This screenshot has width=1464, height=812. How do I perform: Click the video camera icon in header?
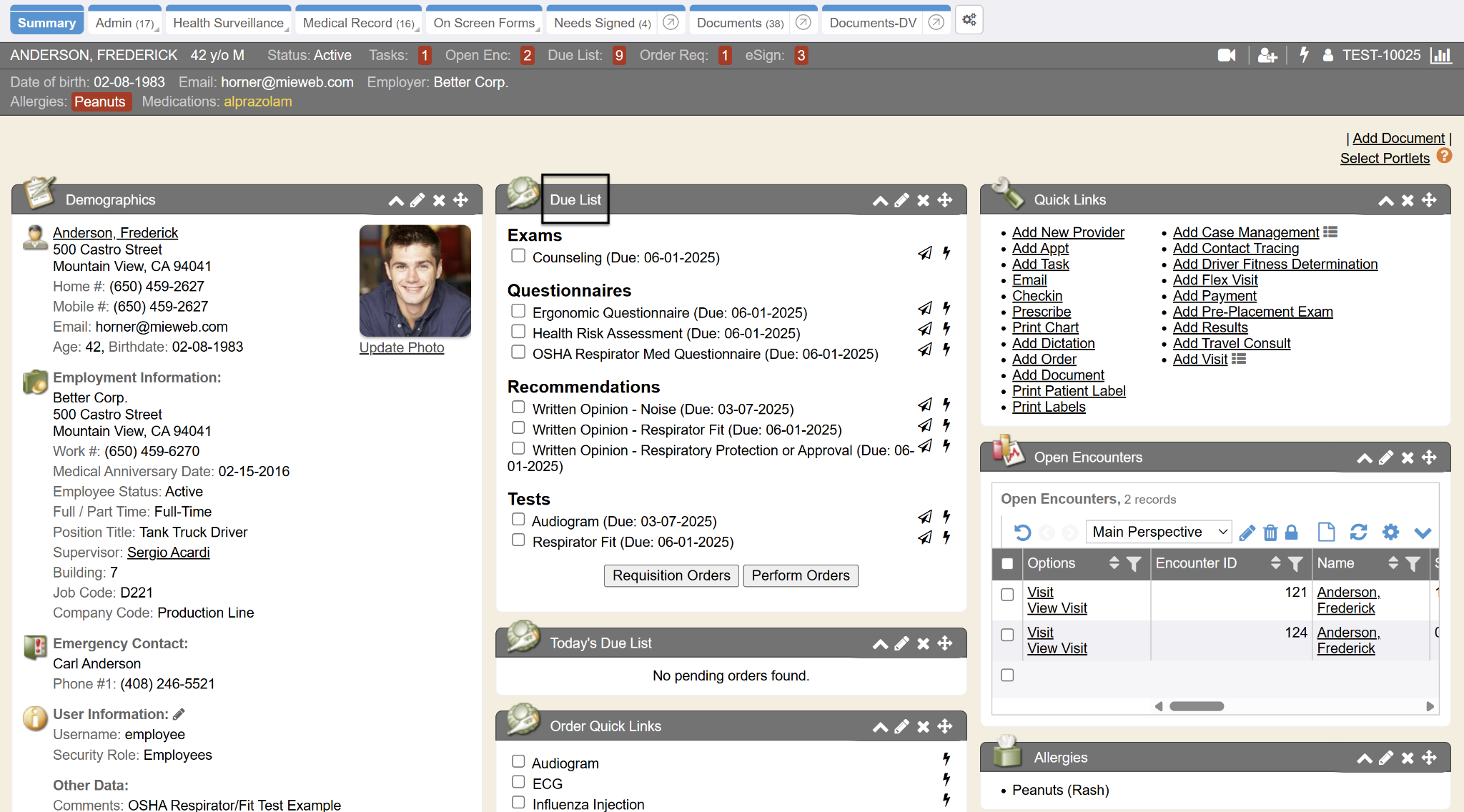click(x=1226, y=55)
